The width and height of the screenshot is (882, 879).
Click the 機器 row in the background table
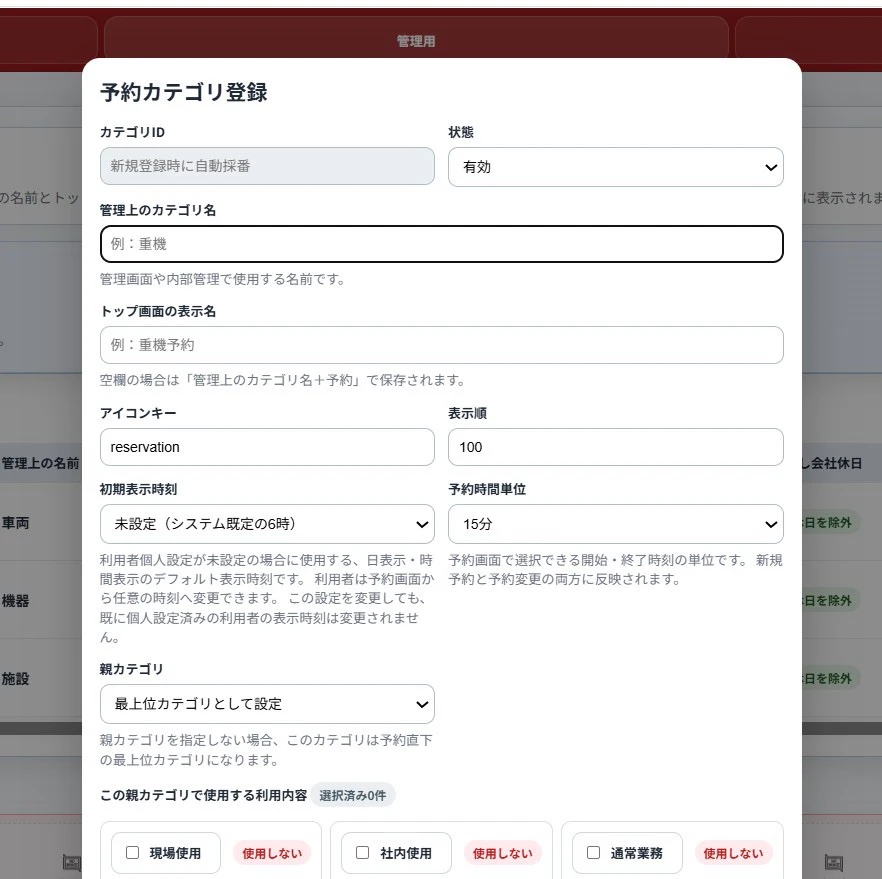(15, 601)
